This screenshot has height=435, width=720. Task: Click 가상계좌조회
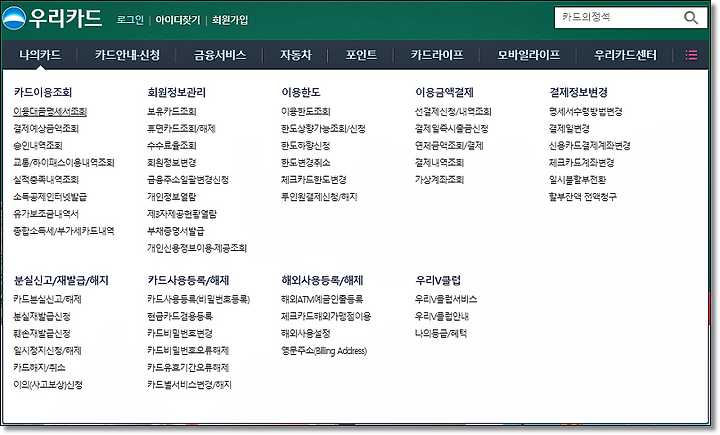439,180
